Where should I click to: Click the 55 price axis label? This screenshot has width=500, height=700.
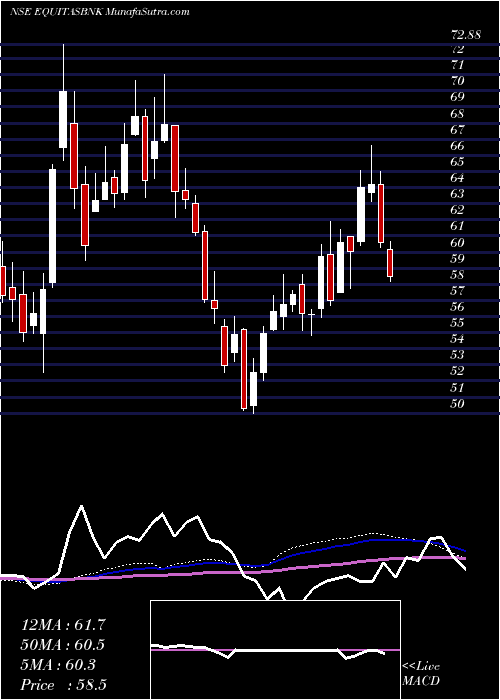458,322
